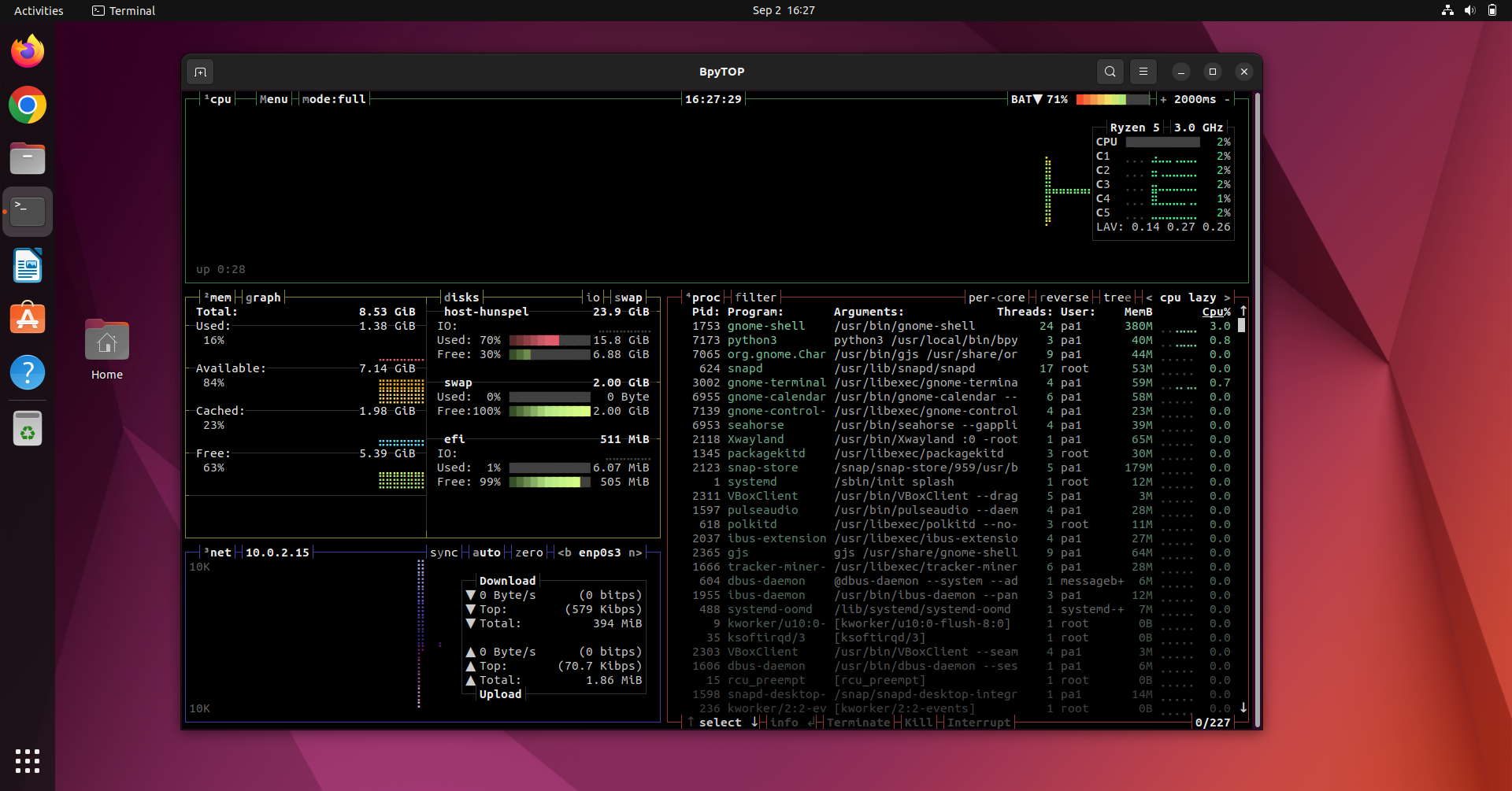
Task: Switch network interface using the n> selector
Action: 636,553
